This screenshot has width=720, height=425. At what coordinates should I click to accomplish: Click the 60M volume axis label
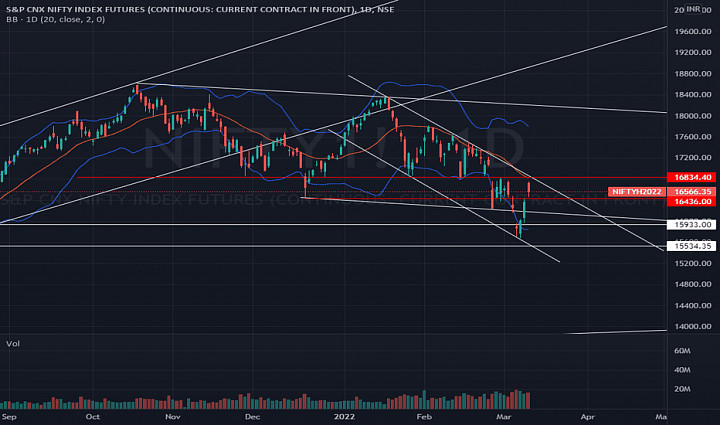(682, 351)
